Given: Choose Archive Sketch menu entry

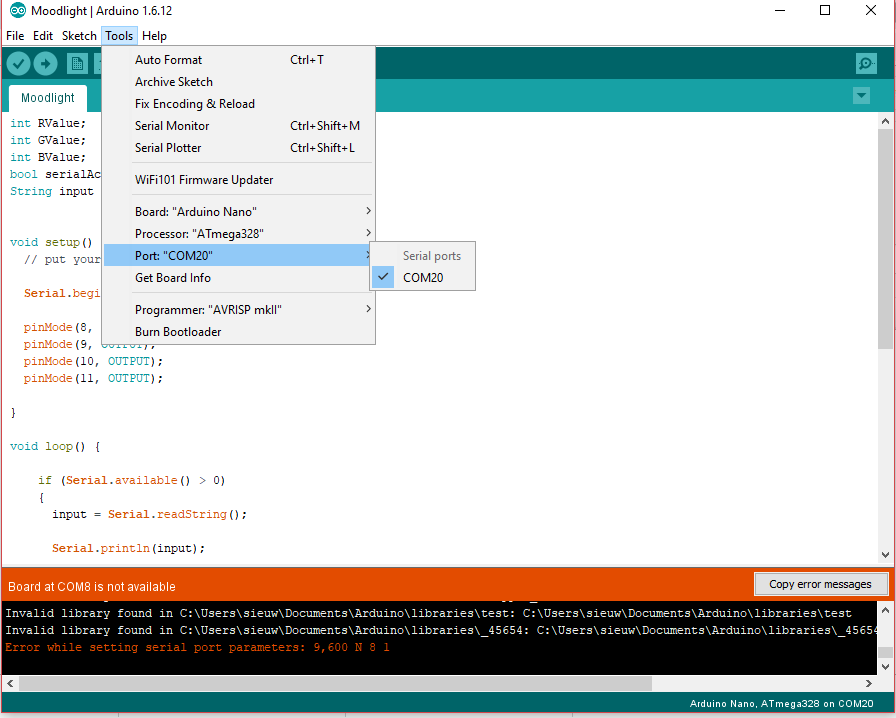Looking at the screenshot, I should [239, 82].
